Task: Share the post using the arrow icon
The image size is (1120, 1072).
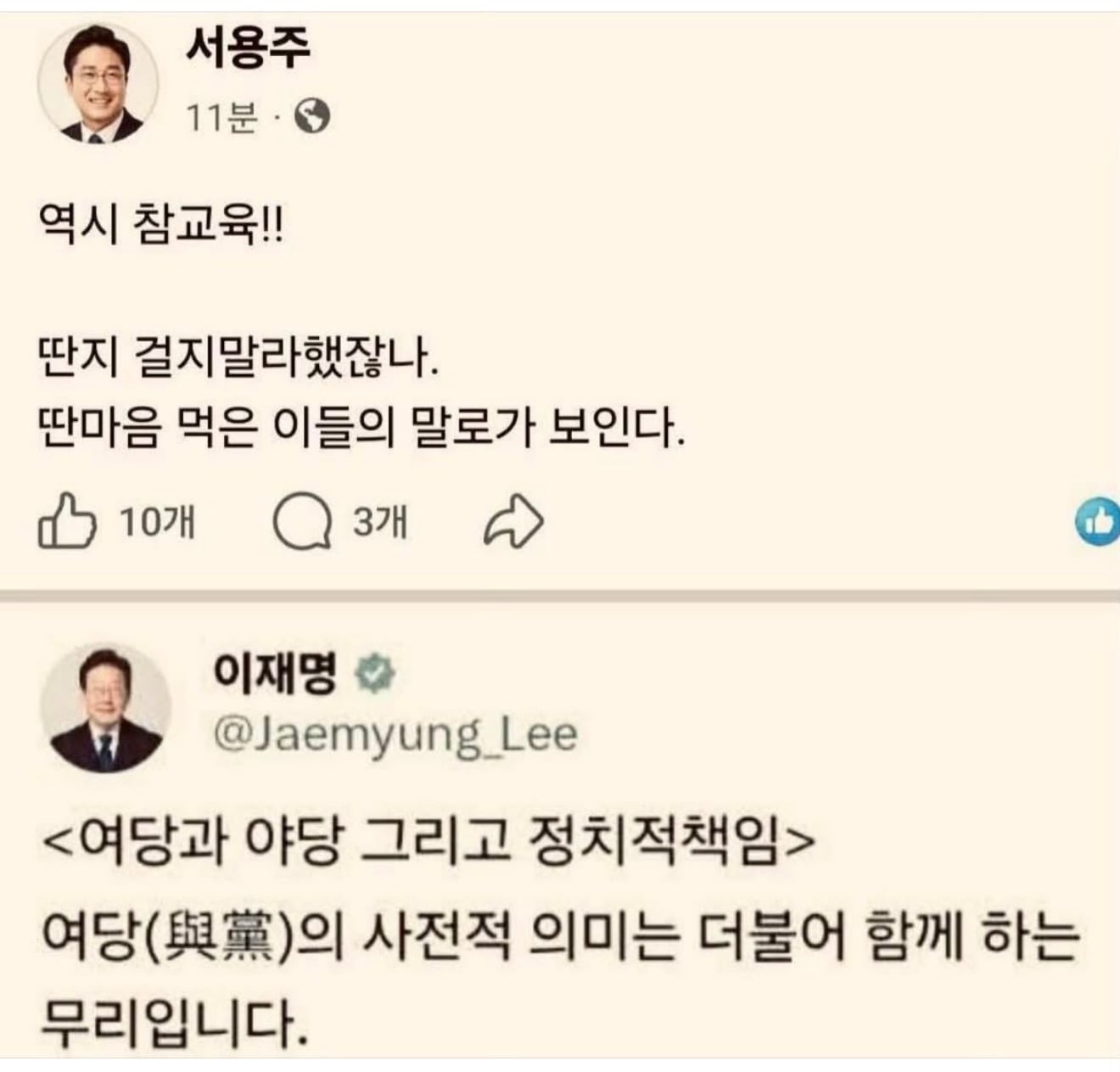Action: click(513, 522)
